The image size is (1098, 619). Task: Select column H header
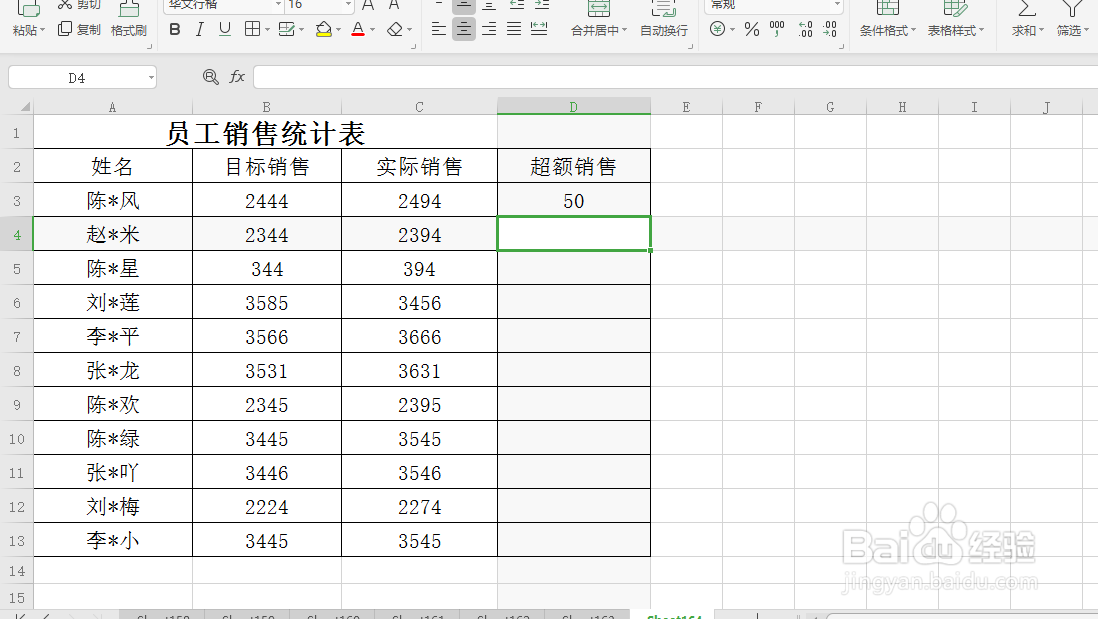pos(902,107)
